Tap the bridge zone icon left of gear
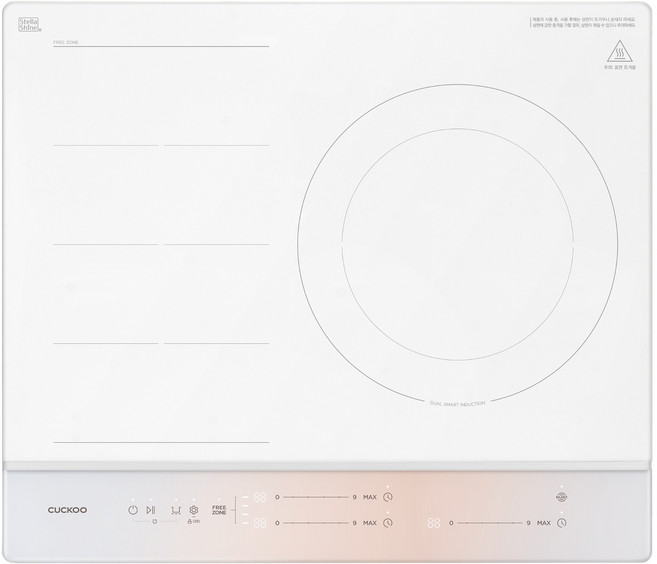 (175, 510)
